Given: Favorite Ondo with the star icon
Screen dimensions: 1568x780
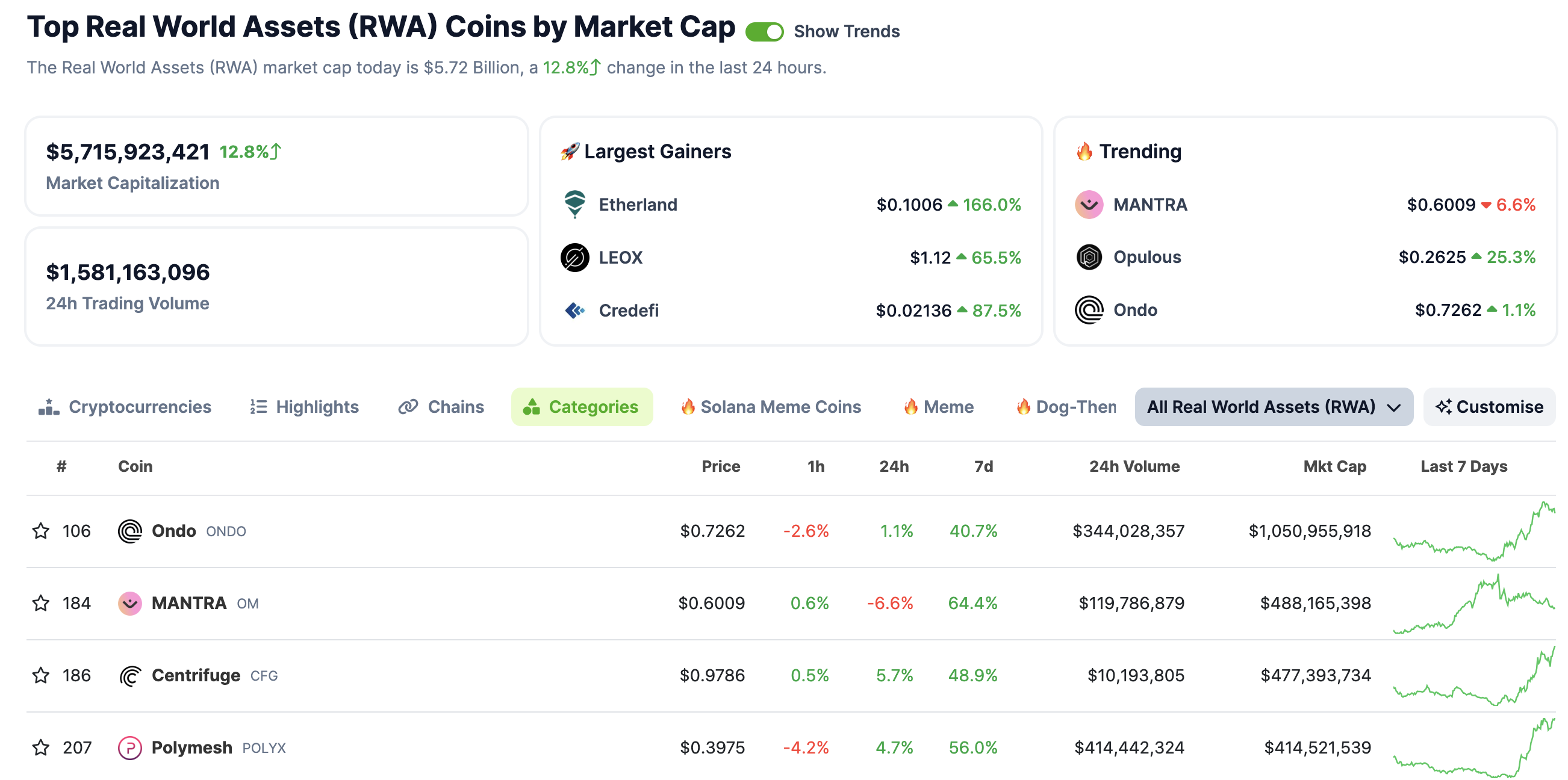Looking at the screenshot, I should pyautogui.click(x=41, y=531).
